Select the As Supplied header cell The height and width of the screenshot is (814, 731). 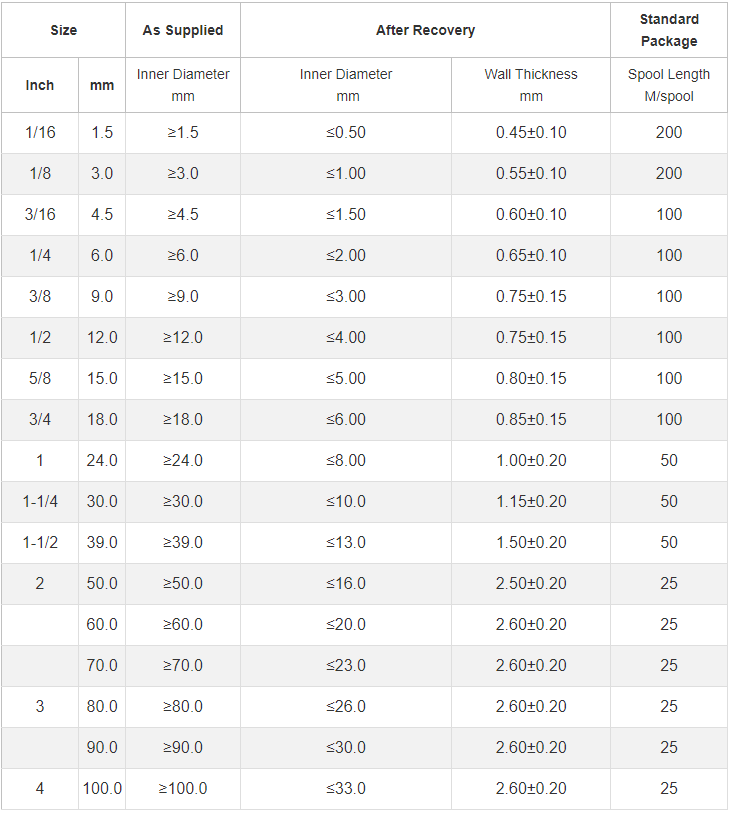pos(183,30)
